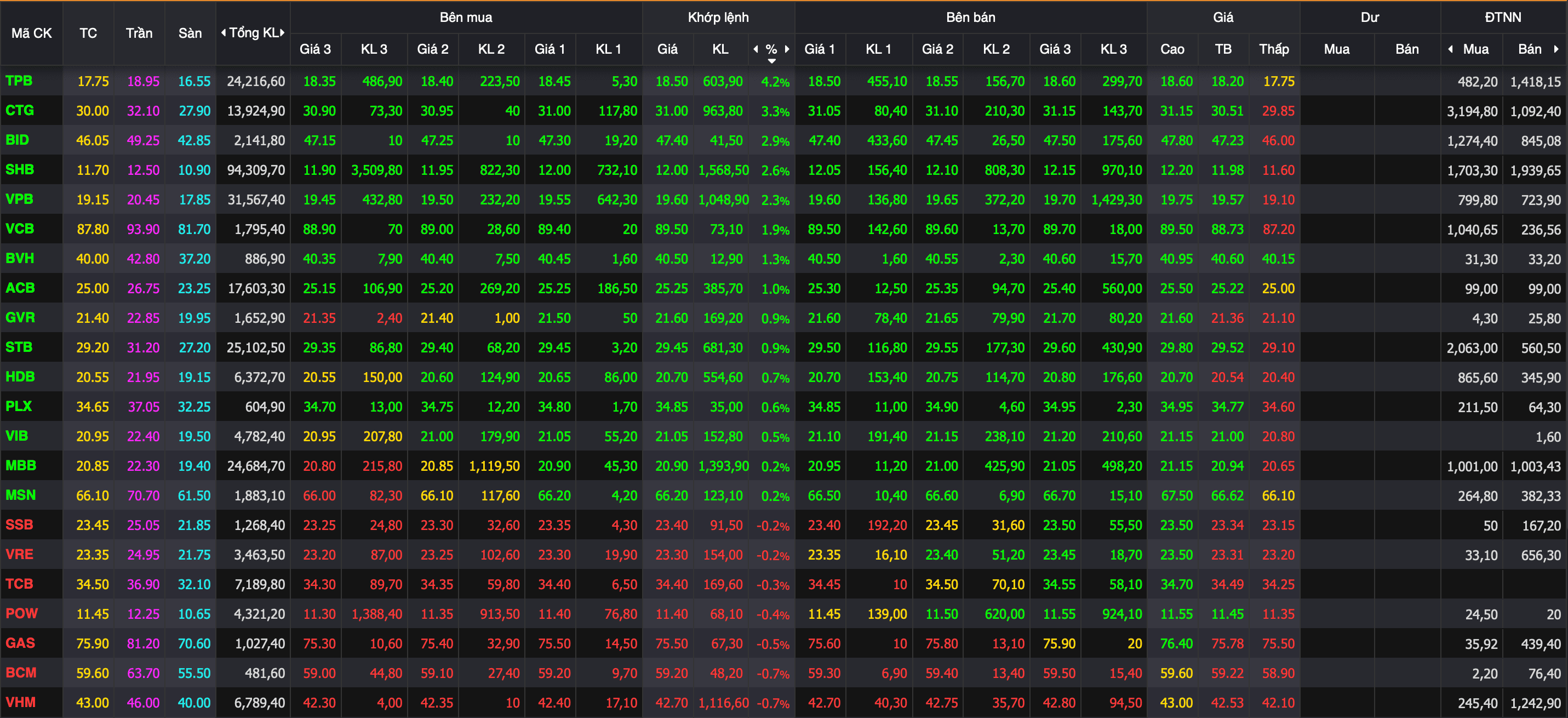Open stock symbol ACB

click(x=20, y=288)
